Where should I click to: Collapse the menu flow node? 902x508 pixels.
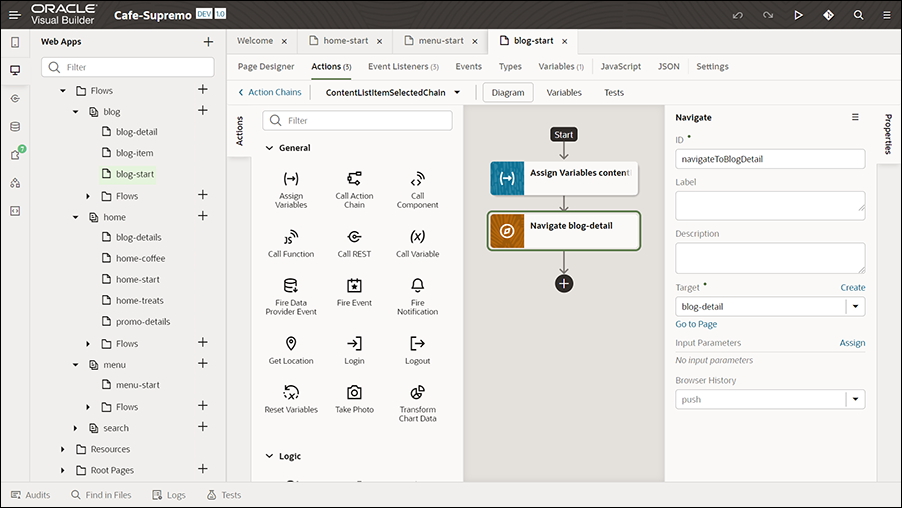75,365
